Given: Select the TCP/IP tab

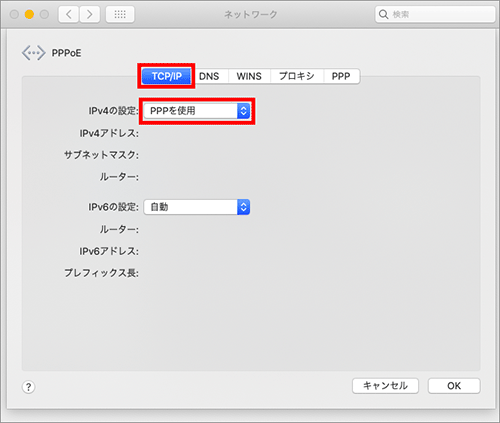Looking at the screenshot, I should pos(166,76).
